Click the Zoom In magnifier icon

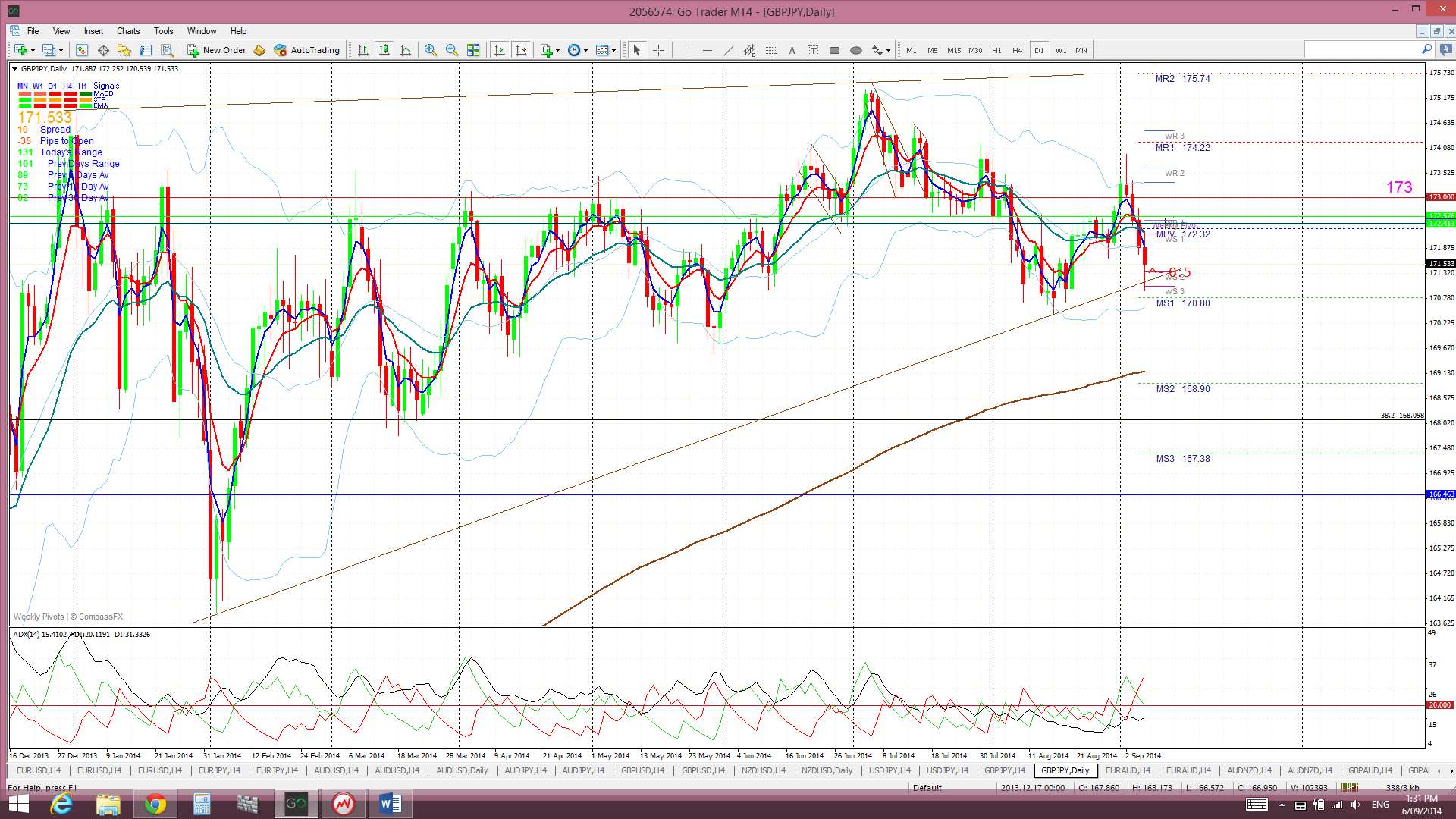(x=430, y=50)
